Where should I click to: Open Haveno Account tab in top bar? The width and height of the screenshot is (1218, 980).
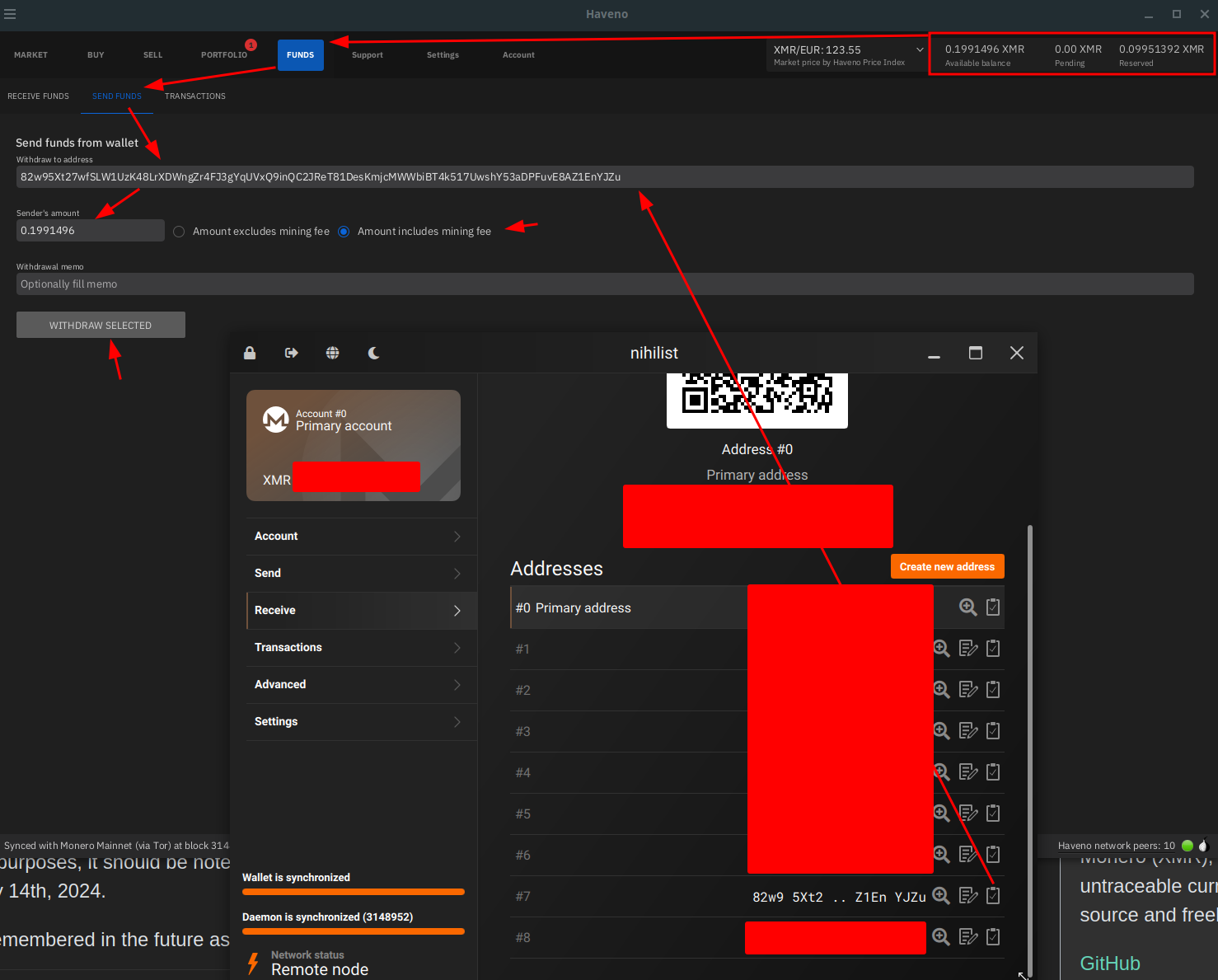click(518, 55)
